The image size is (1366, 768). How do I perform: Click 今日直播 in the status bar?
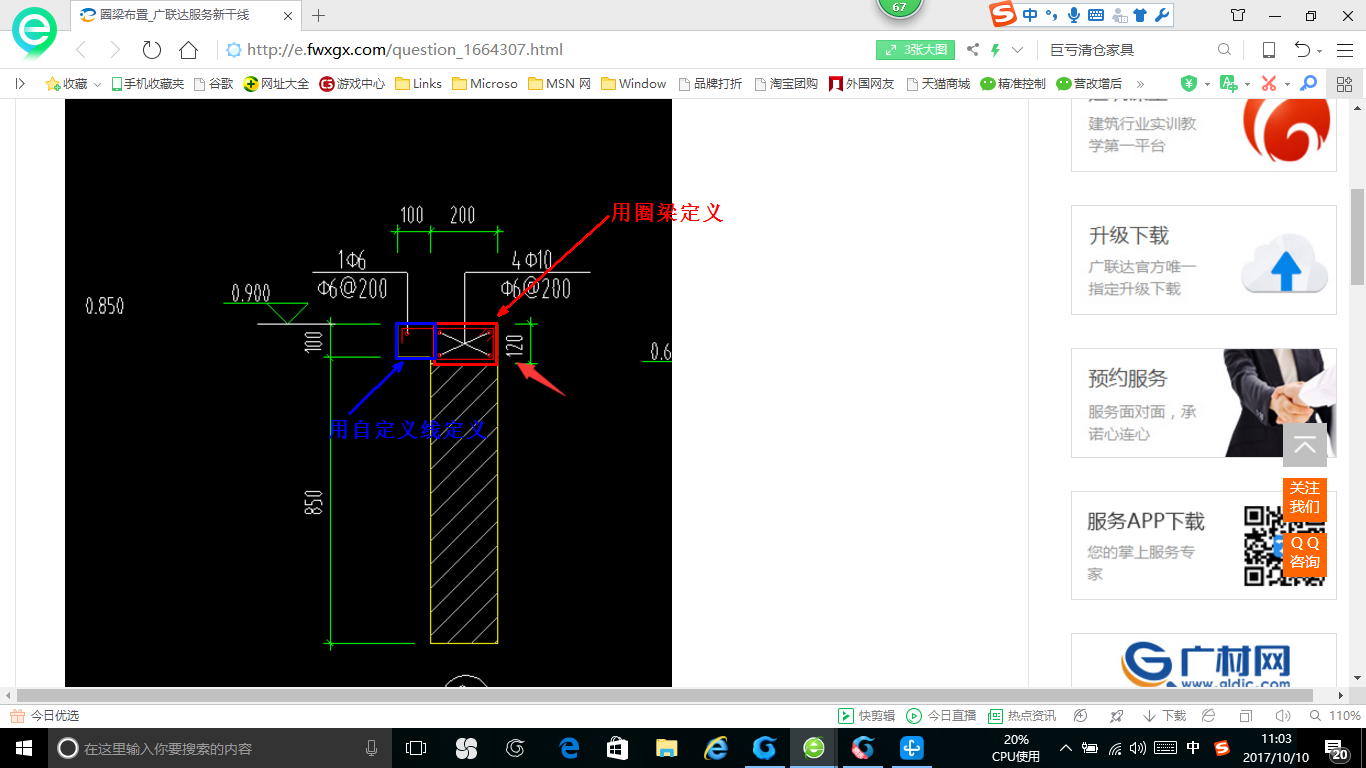click(x=941, y=716)
